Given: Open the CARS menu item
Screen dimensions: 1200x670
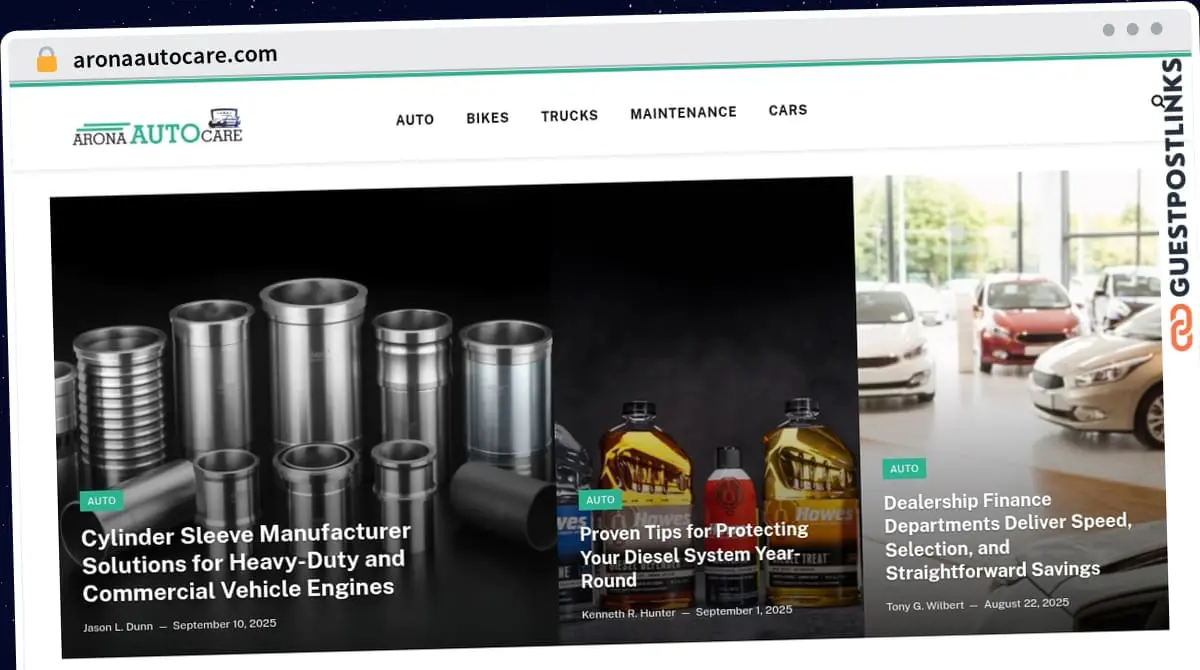Looking at the screenshot, I should click(x=788, y=110).
